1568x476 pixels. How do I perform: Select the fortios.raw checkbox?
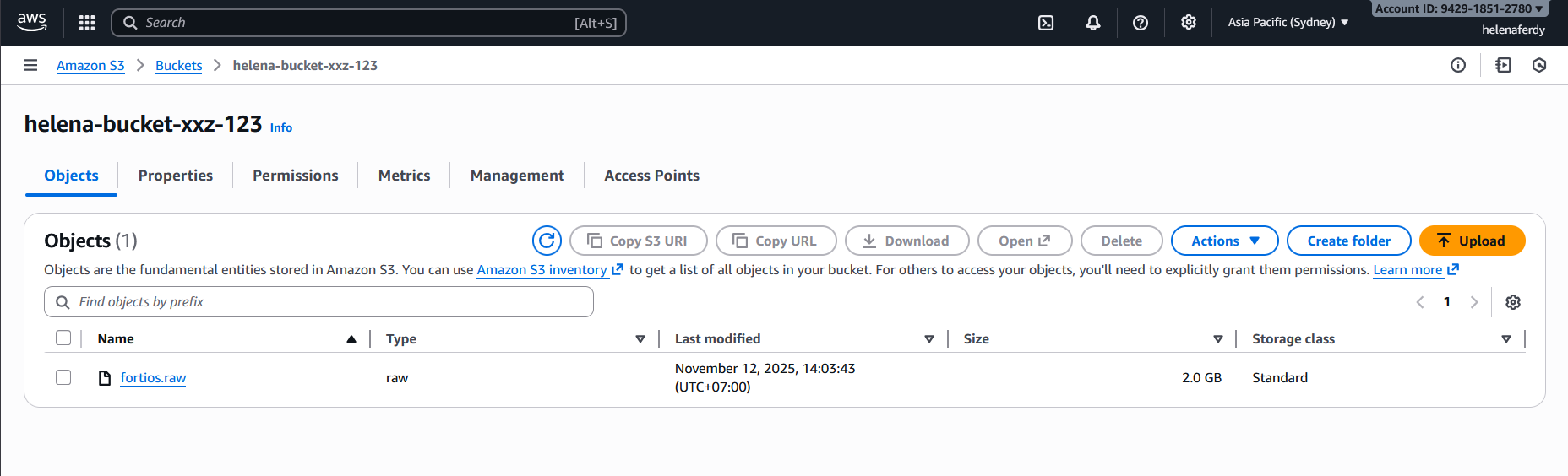tap(63, 377)
